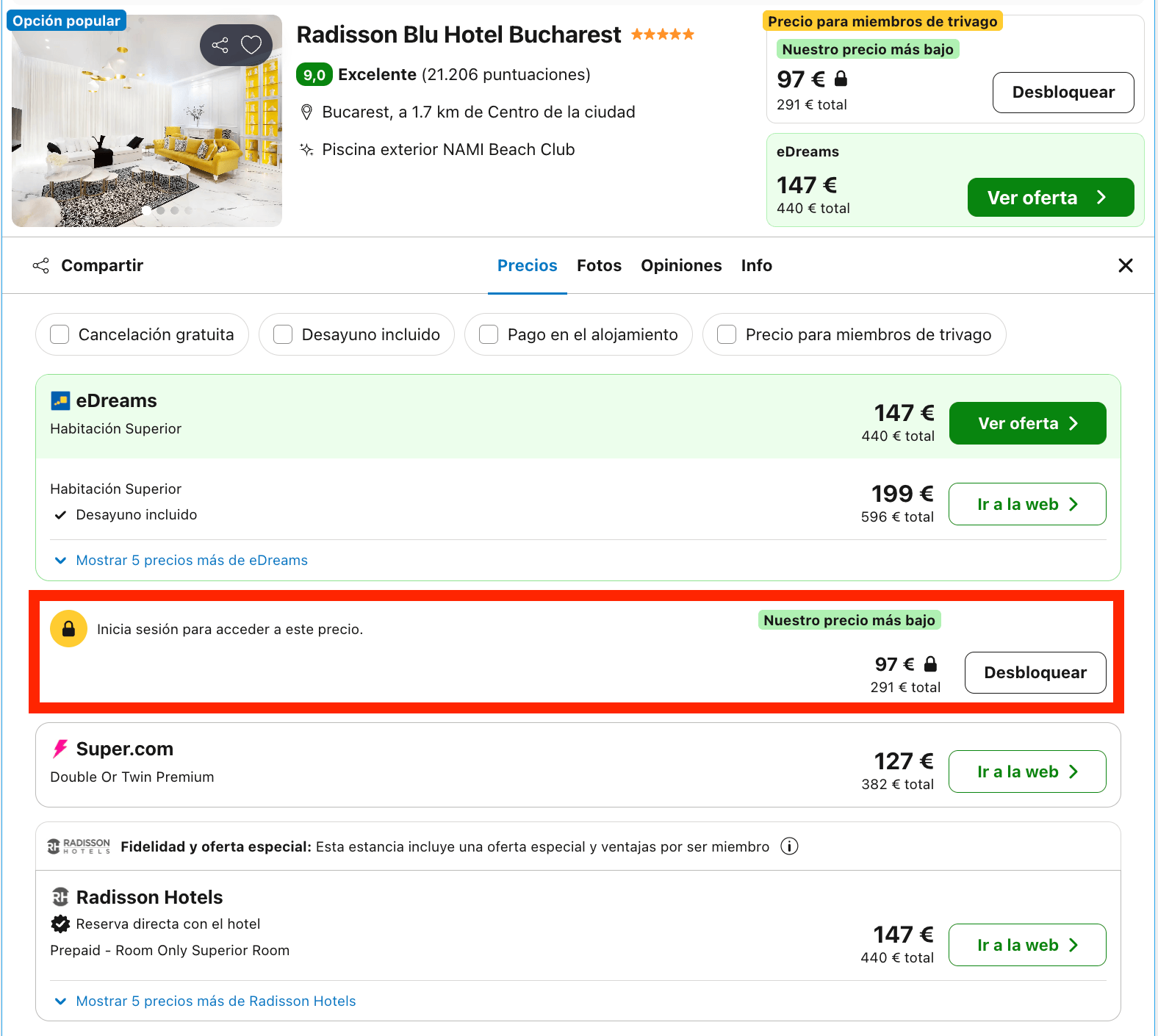Click the Compartir share icon
1158x1036 pixels.
coord(41,265)
